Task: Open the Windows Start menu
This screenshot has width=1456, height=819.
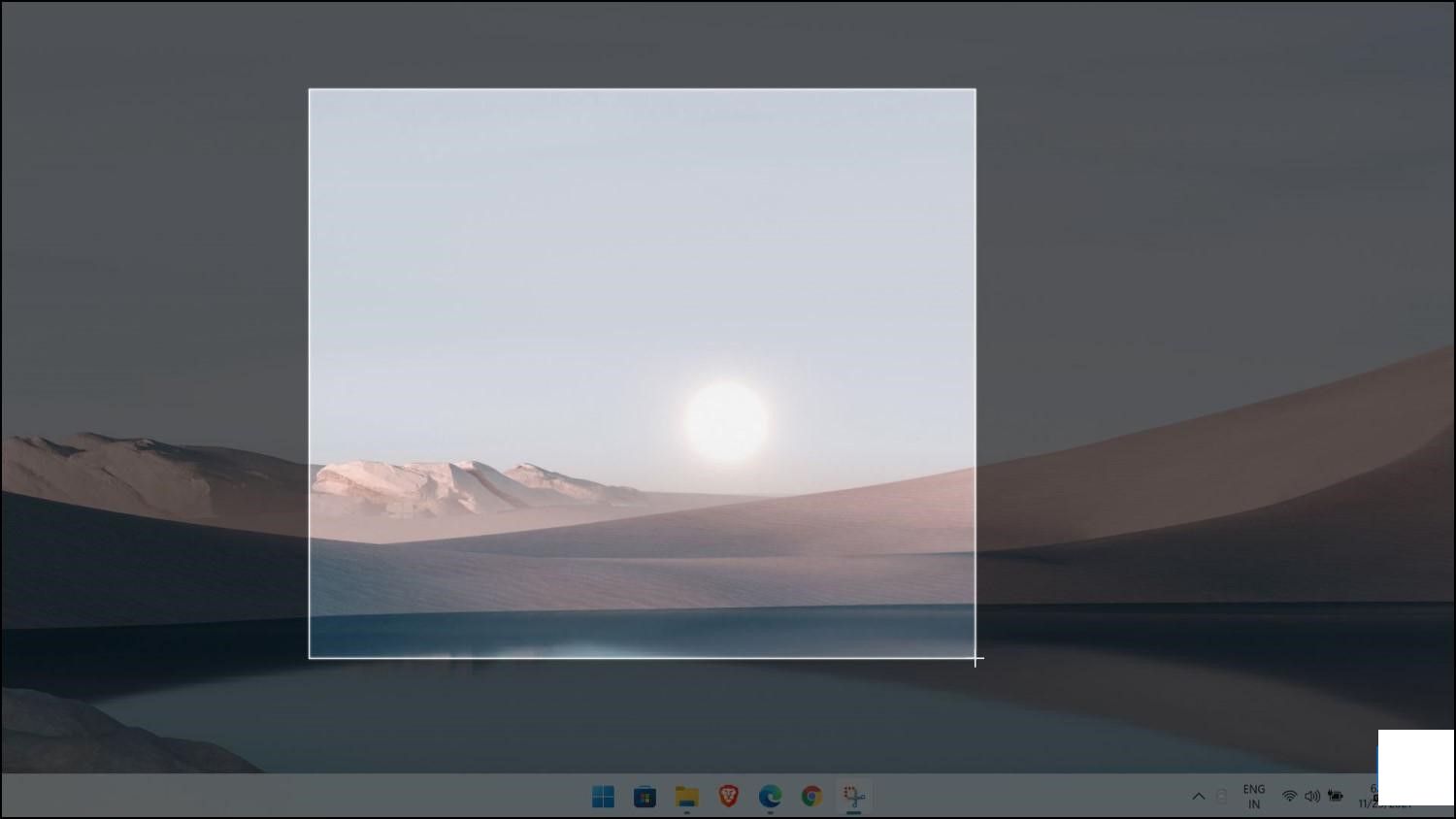Action: coord(603,797)
